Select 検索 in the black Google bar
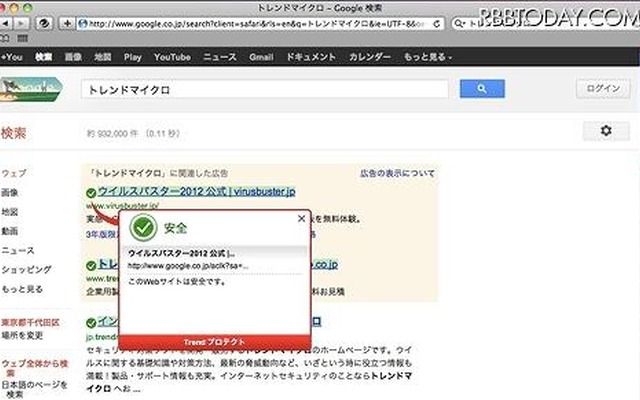 (43, 57)
